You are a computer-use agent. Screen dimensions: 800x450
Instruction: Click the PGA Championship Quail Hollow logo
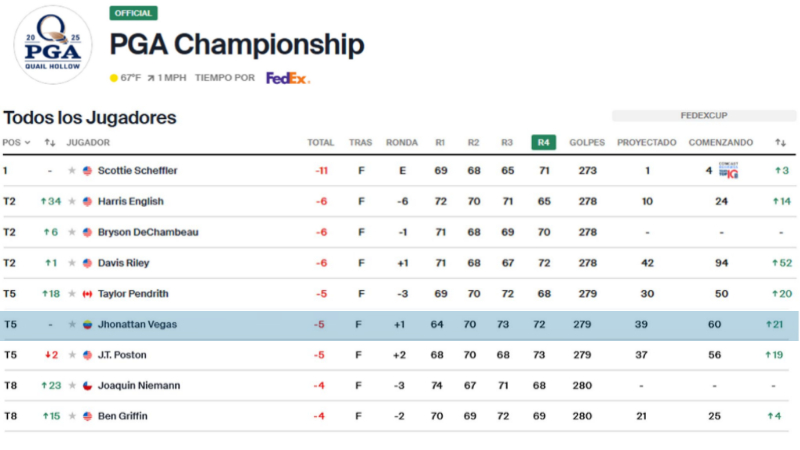52,45
